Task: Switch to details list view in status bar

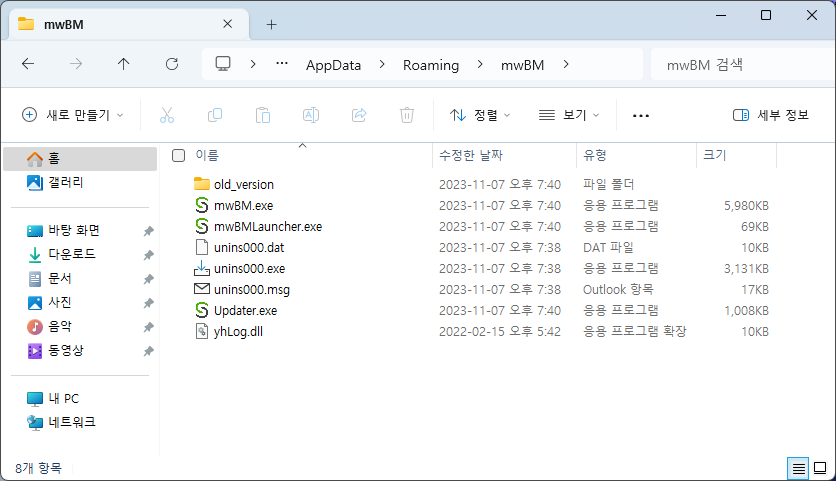Action: [x=798, y=469]
